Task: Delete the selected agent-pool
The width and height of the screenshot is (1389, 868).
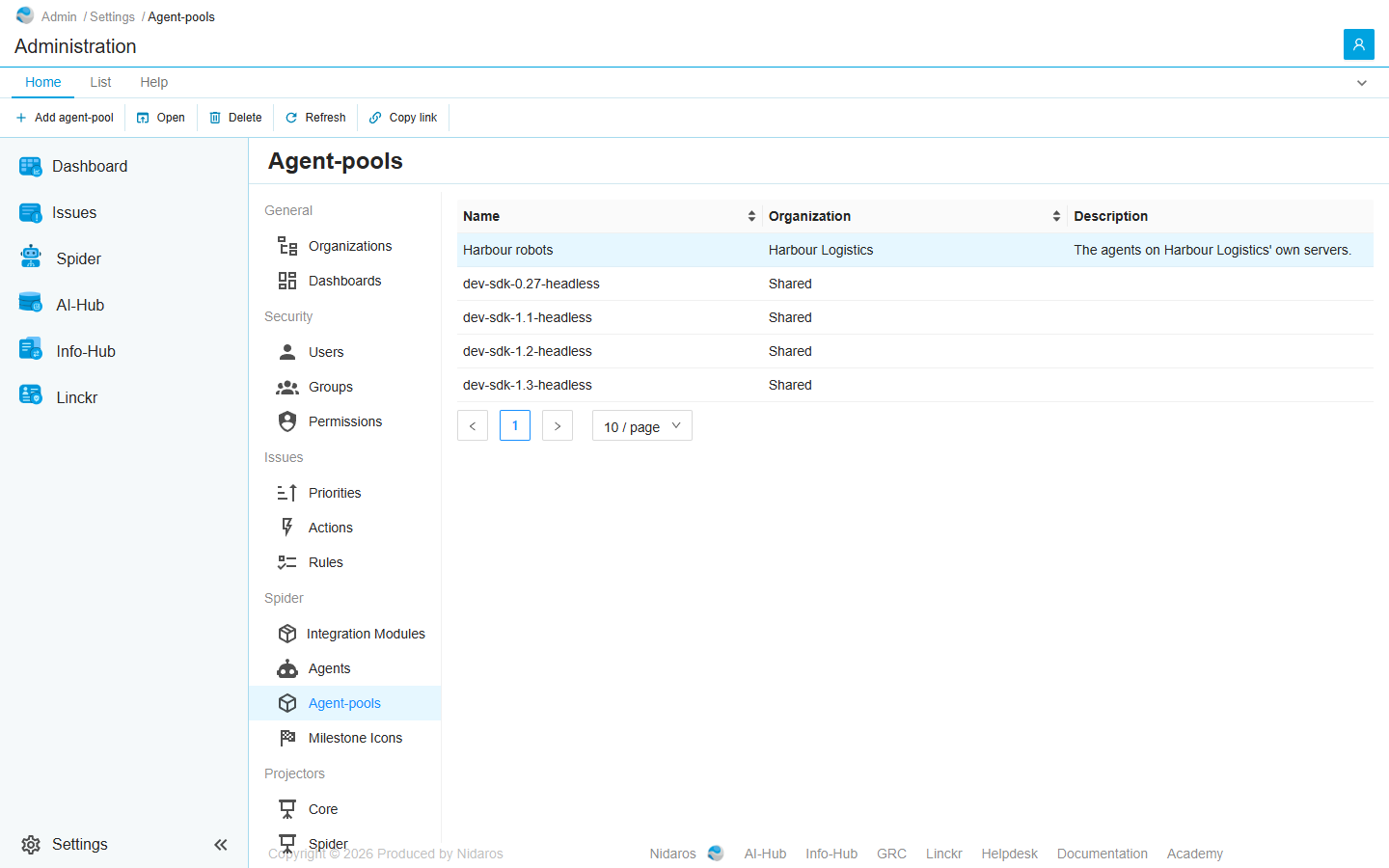Action: pos(235,118)
